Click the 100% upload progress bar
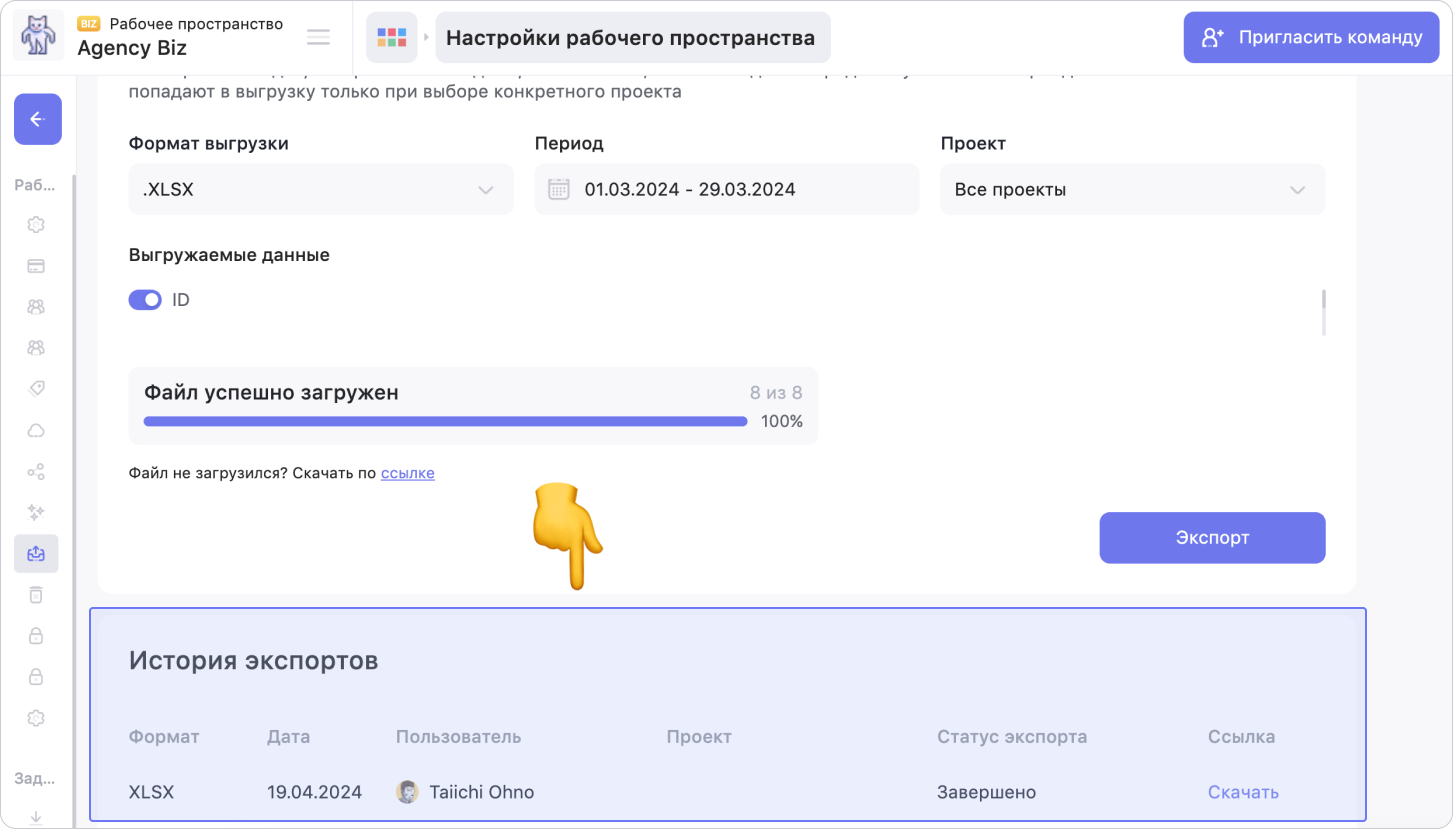This screenshot has width=1453, height=829. 445,421
